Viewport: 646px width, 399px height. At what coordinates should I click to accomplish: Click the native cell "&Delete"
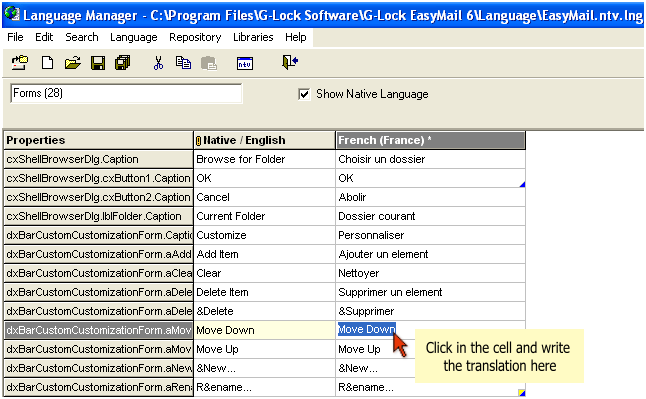264,311
